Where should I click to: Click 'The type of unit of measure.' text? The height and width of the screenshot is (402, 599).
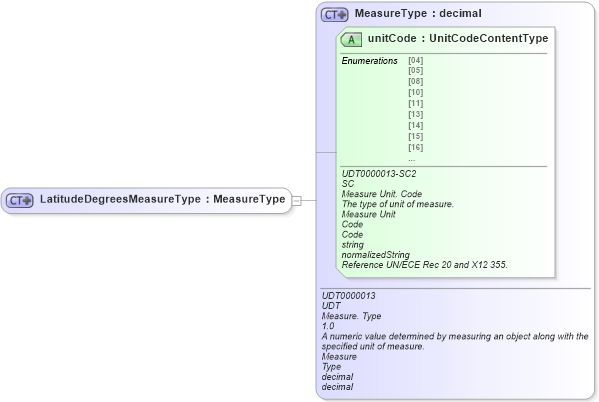pyautogui.click(x=398, y=204)
